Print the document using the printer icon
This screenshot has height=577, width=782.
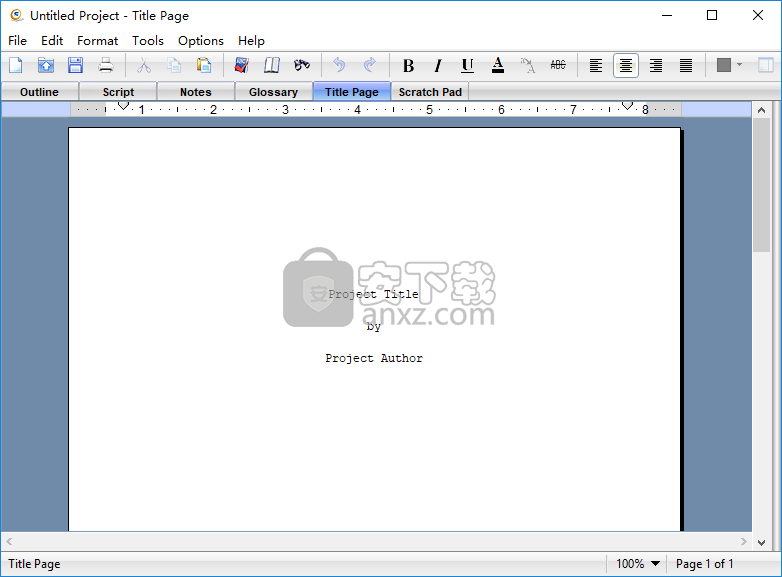tap(105, 65)
